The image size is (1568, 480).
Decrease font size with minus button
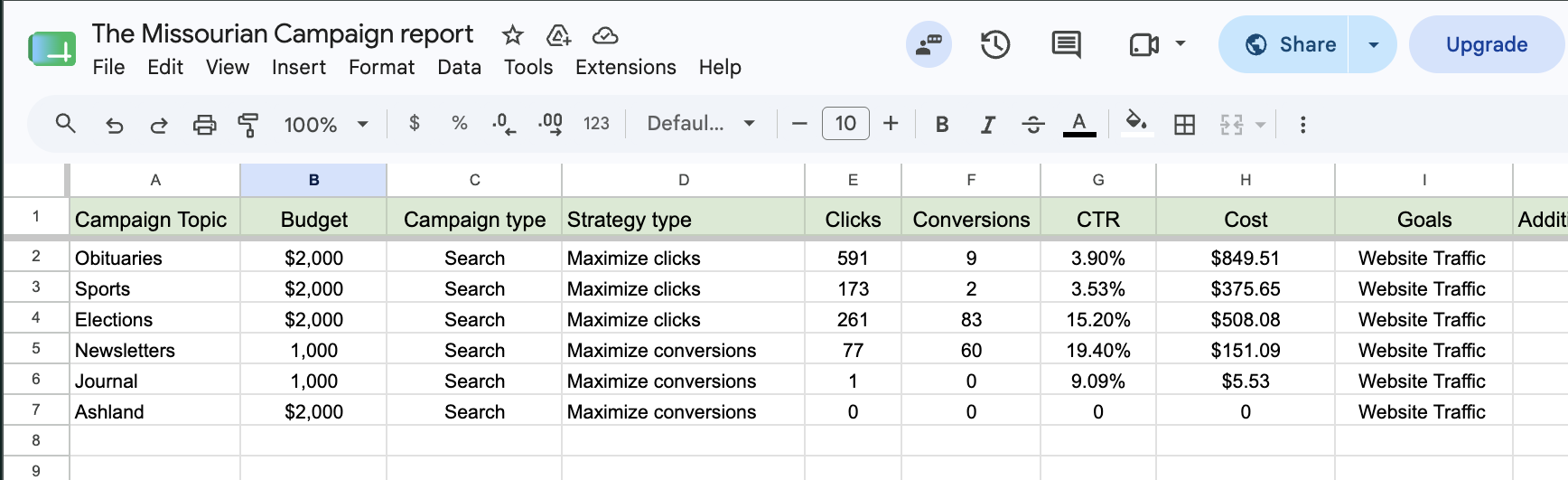click(x=799, y=124)
